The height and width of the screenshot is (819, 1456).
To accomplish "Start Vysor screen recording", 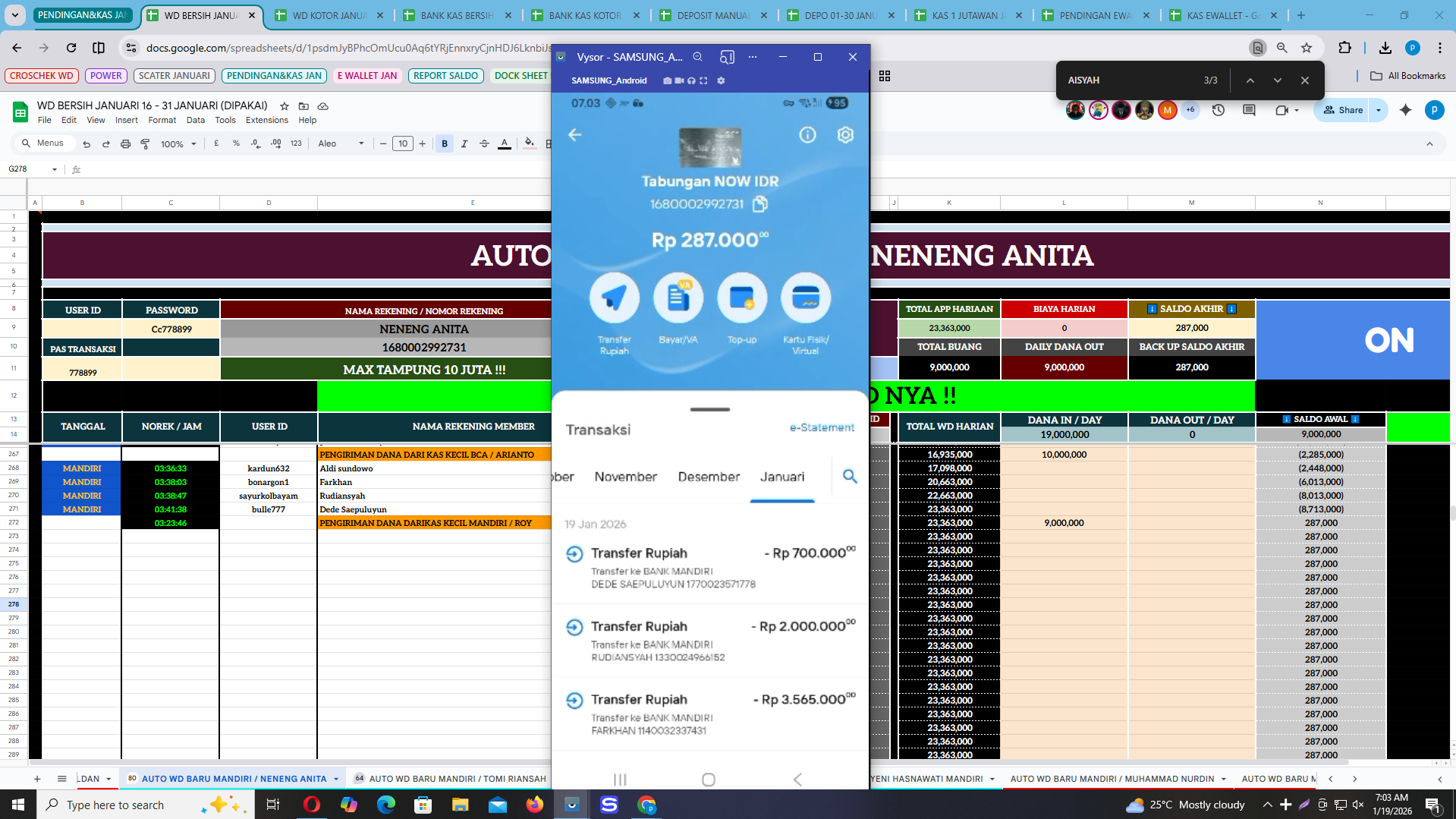I will [679, 80].
